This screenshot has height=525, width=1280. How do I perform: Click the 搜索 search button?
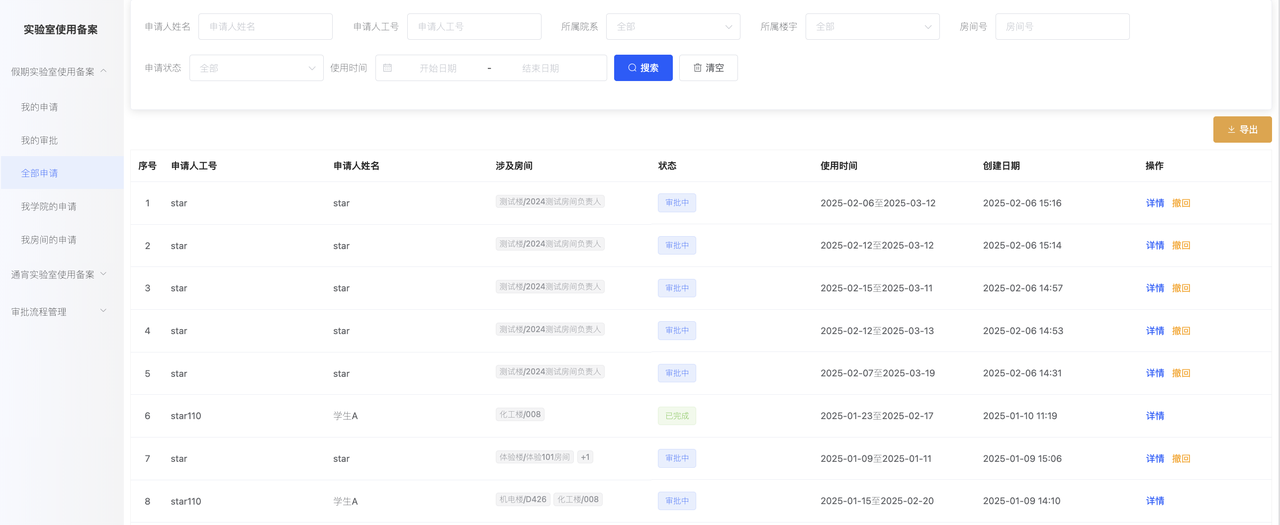(x=643, y=68)
